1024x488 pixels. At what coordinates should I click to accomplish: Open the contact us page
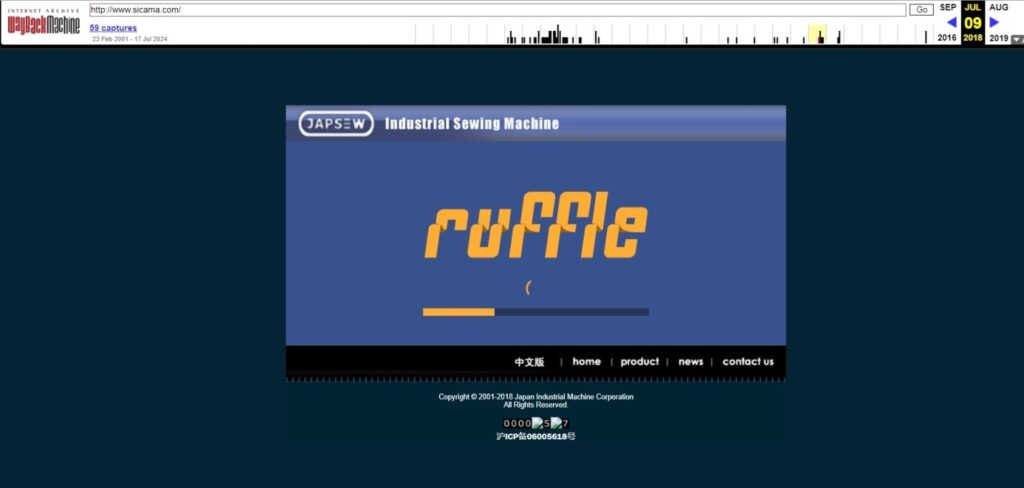coord(747,362)
